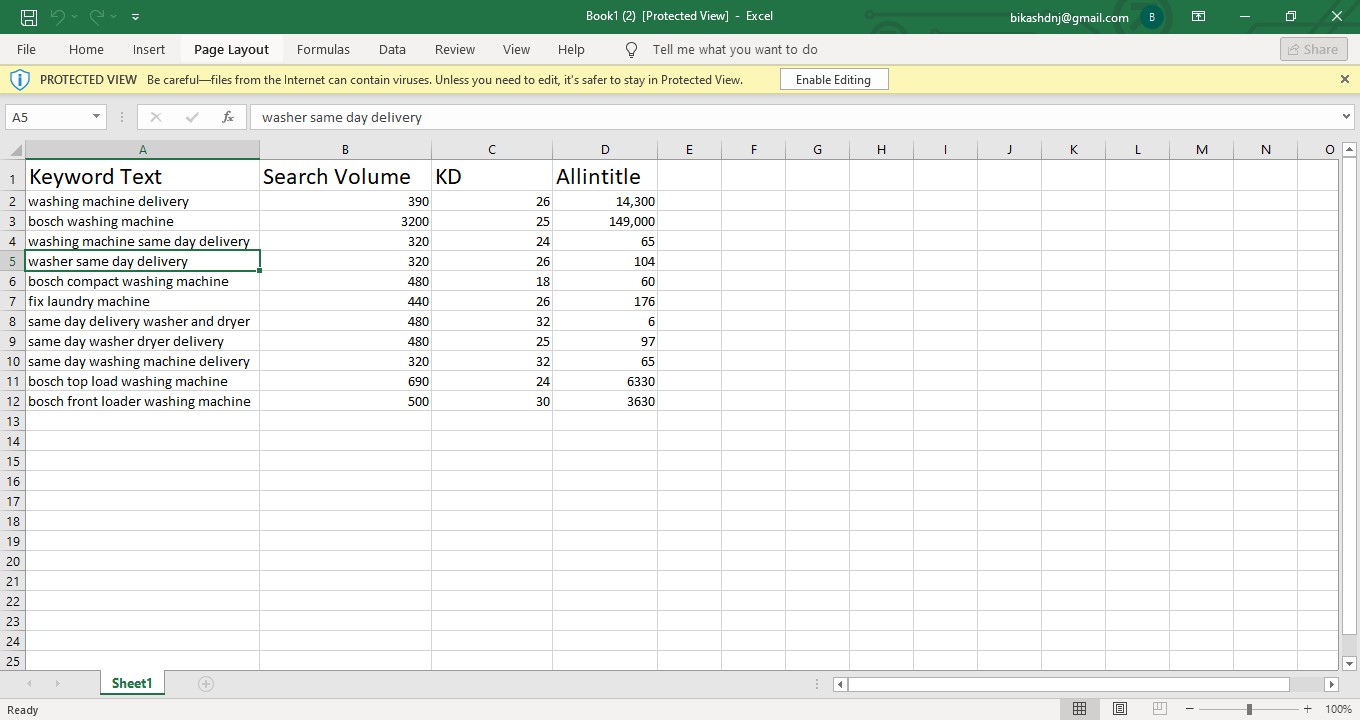Image resolution: width=1360 pixels, height=720 pixels.
Task: Click the Select All corner triangle
Action: coord(14,150)
